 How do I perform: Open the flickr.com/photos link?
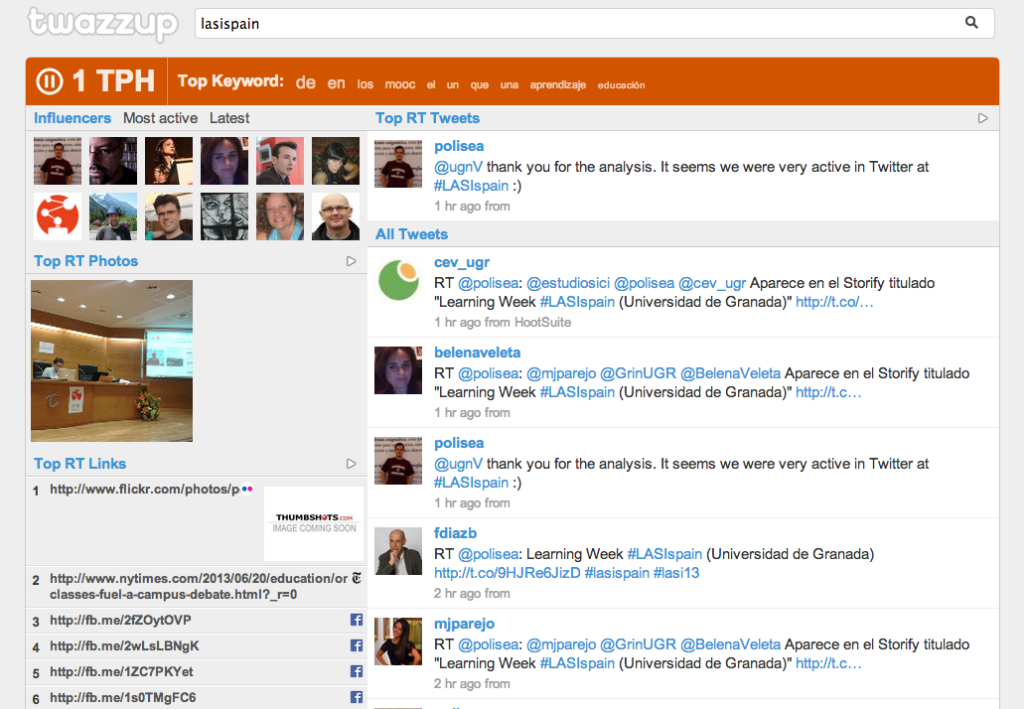(x=144, y=489)
